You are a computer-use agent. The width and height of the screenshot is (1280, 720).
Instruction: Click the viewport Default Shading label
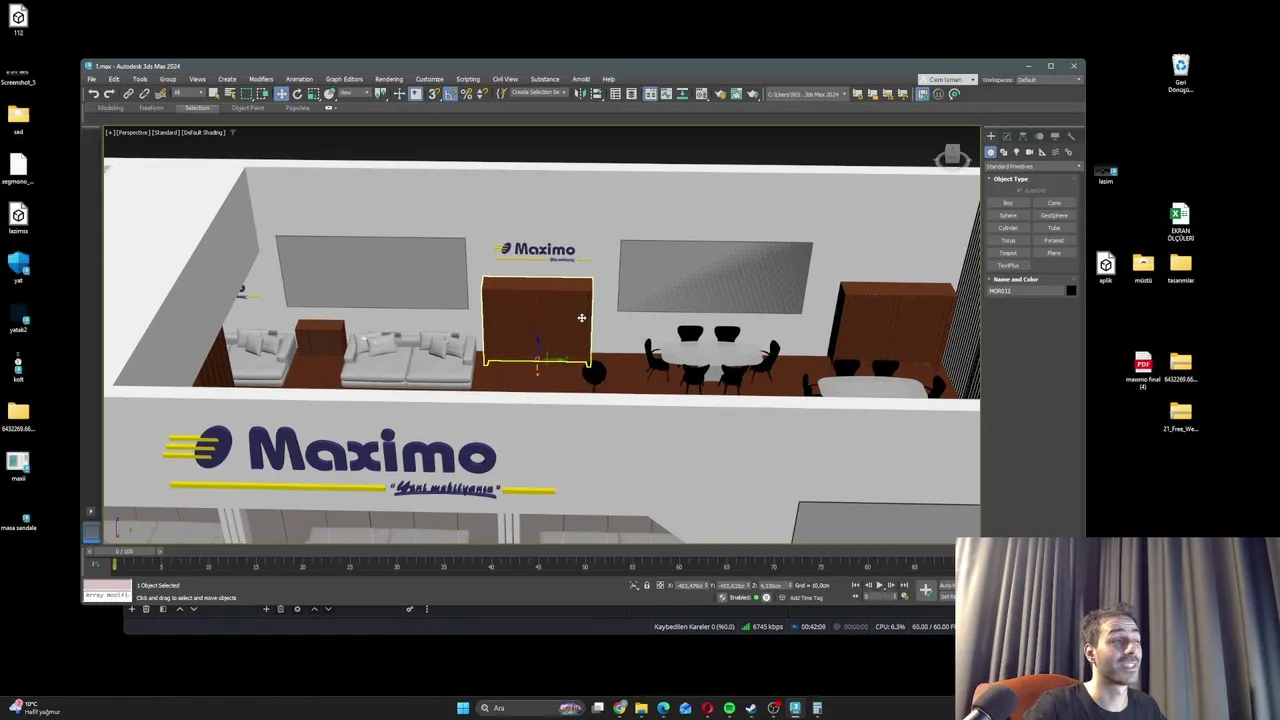pos(203,132)
